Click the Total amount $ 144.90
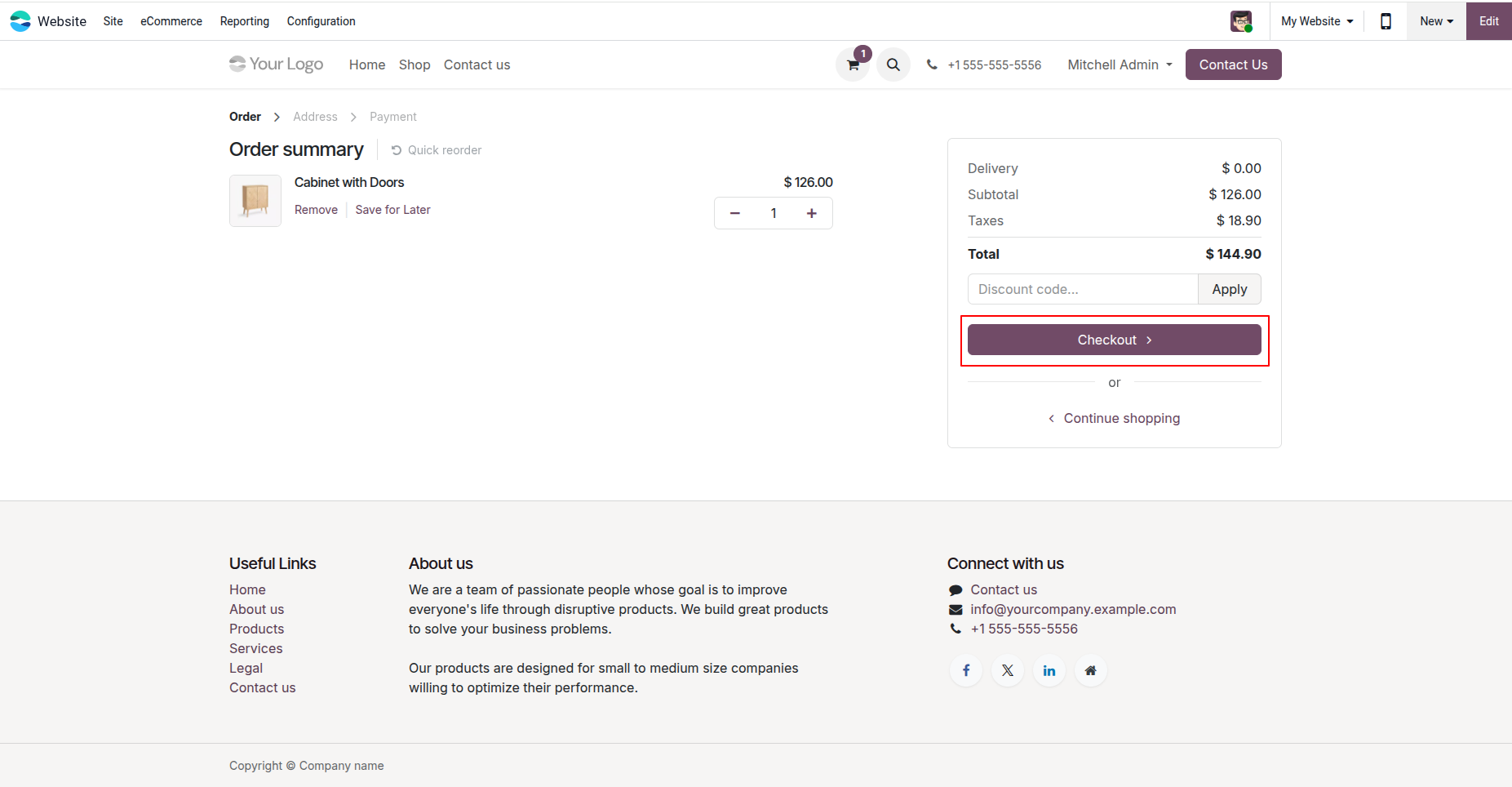 1233,254
